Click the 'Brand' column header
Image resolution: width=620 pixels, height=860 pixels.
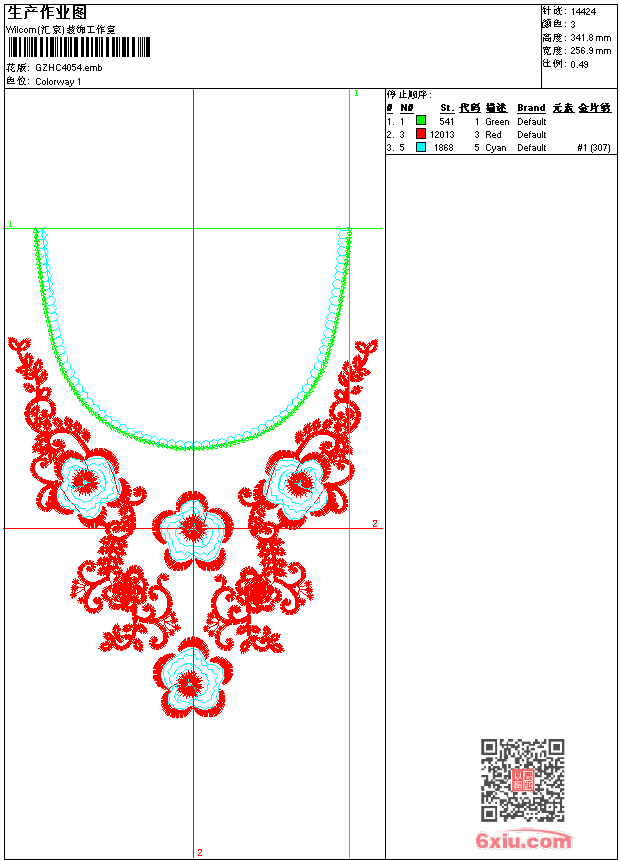click(531, 108)
